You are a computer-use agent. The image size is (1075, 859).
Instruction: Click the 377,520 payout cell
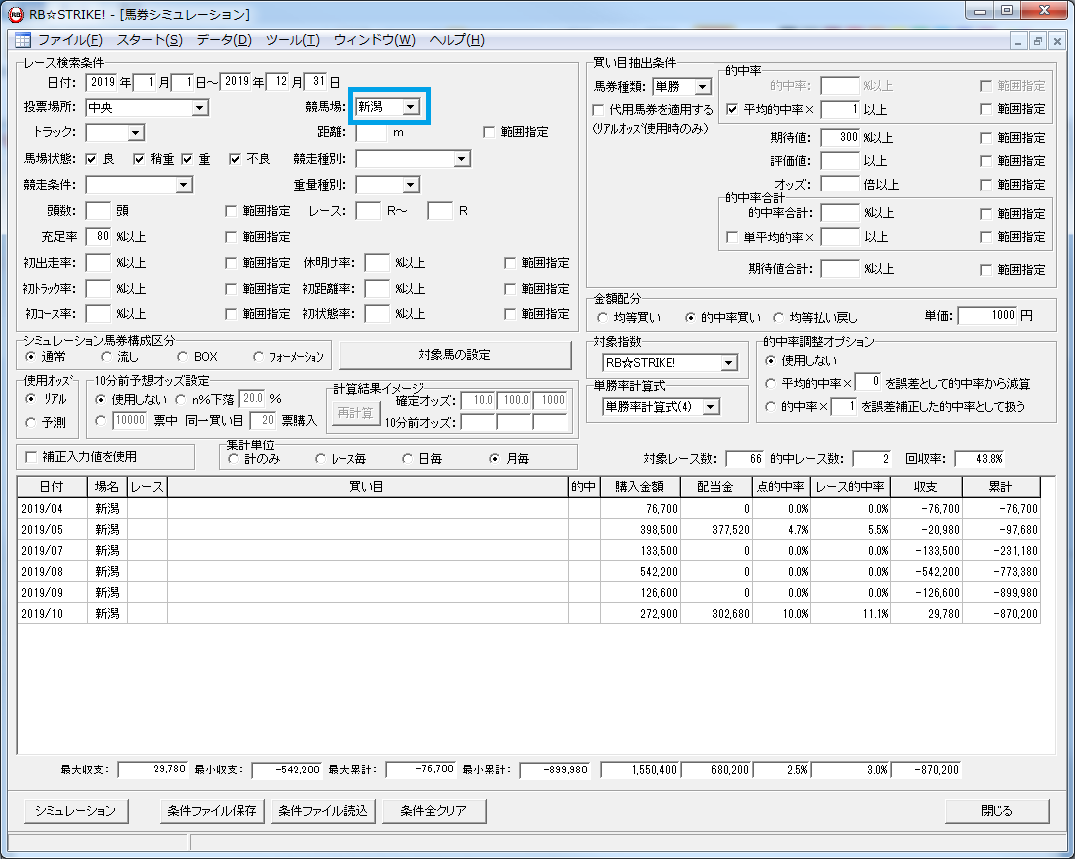coord(716,530)
